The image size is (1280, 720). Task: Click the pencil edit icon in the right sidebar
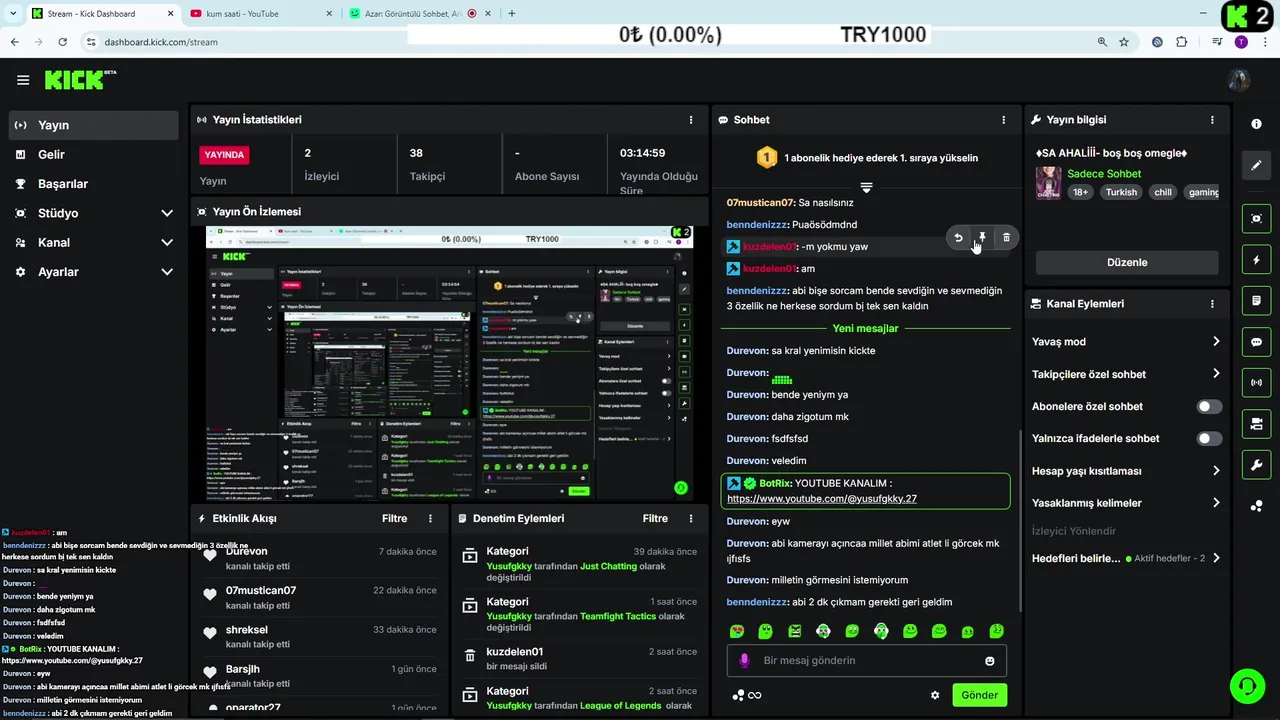1256,166
